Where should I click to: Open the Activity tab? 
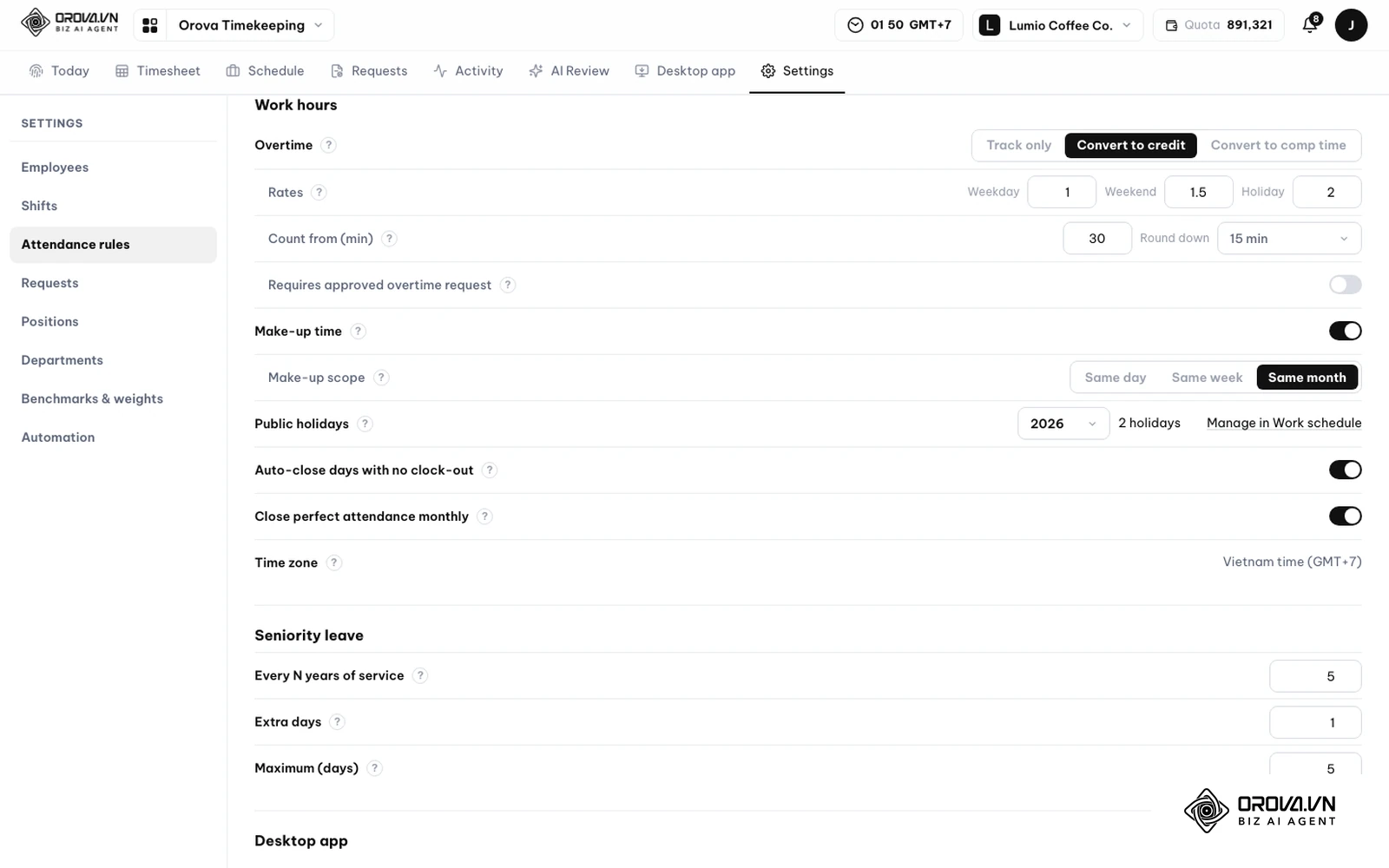468,71
